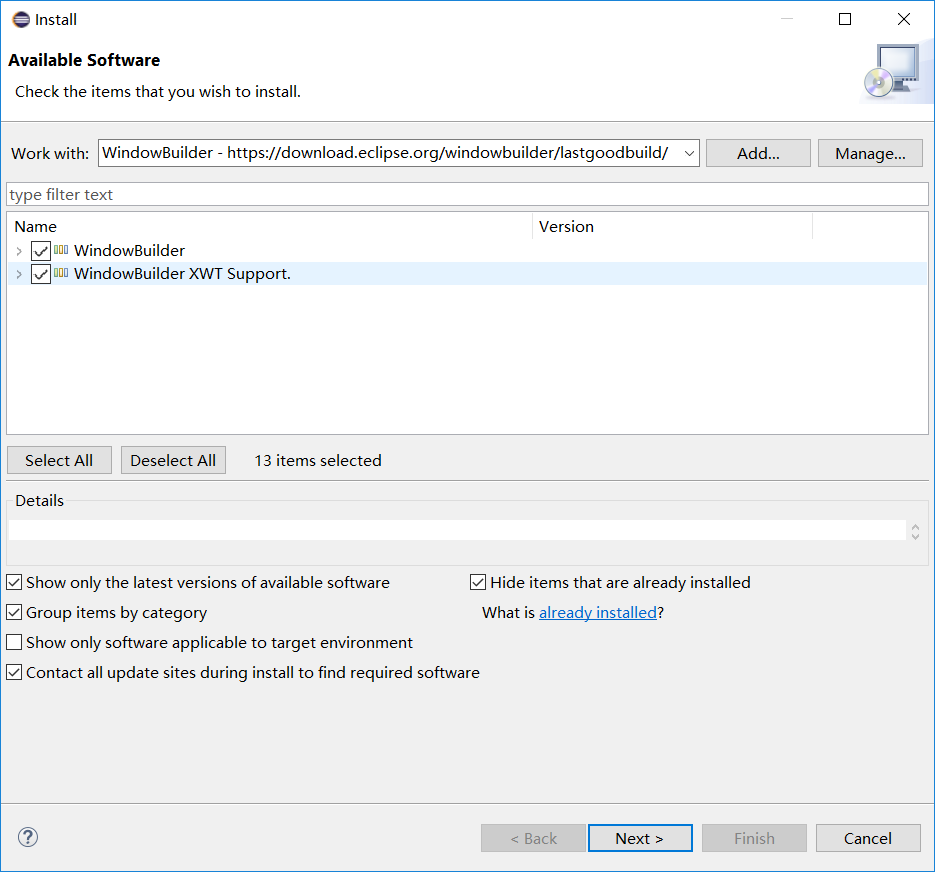Click the Add... button
The width and height of the screenshot is (935, 872).
758,152
